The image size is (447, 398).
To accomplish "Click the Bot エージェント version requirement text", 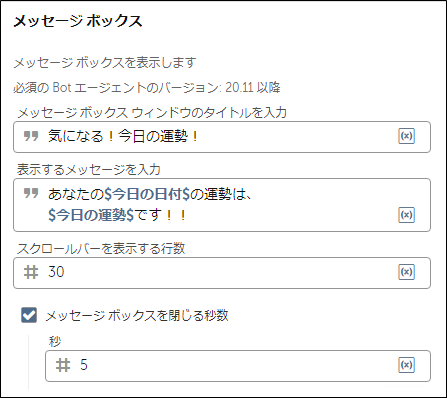I will coord(147,88).
